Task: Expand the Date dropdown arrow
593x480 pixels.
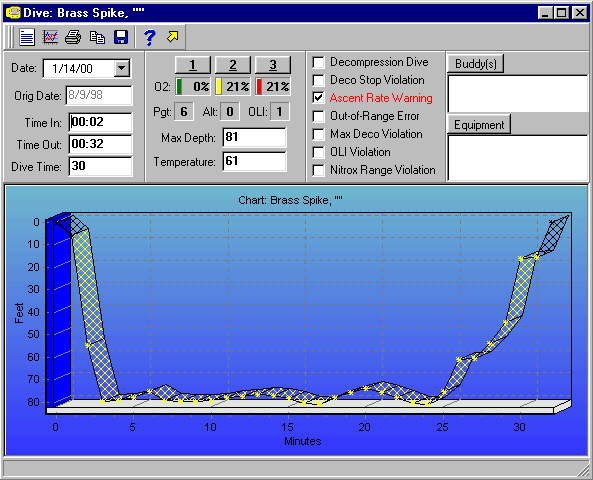Action: [x=122, y=68]
